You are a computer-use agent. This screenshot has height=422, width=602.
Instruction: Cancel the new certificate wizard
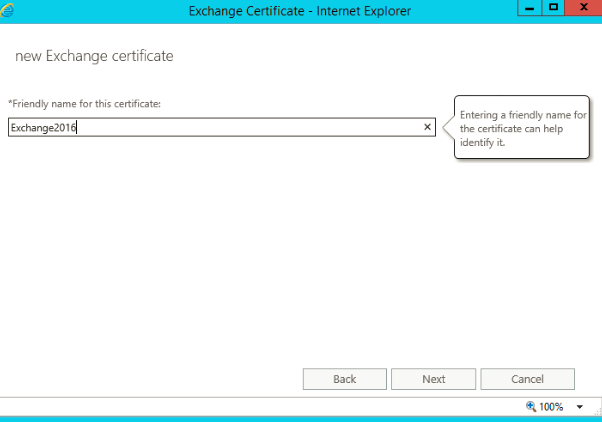click(x=527, y=379)
